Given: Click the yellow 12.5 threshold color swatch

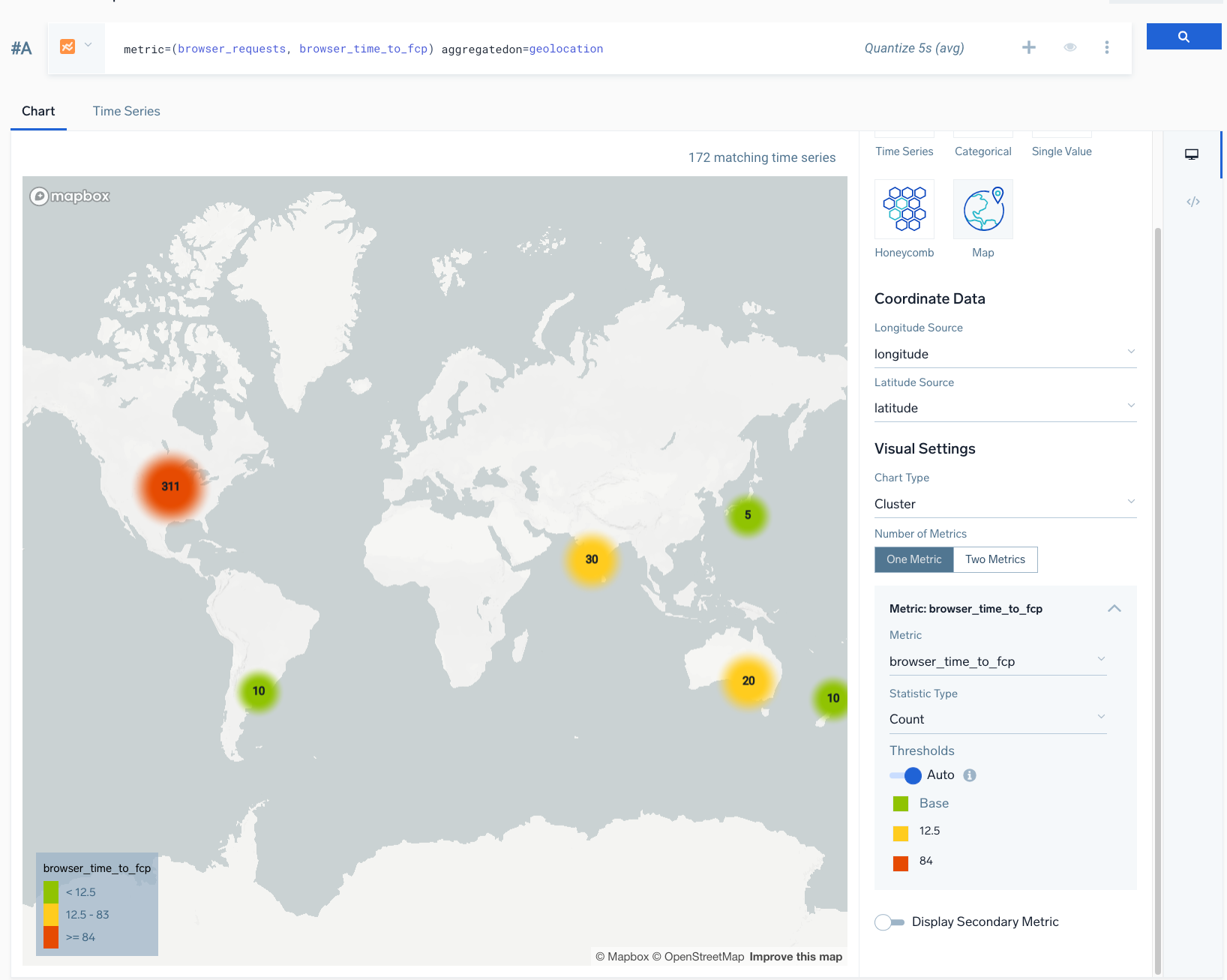Looking at the screenshot, I should pos(900,832).
